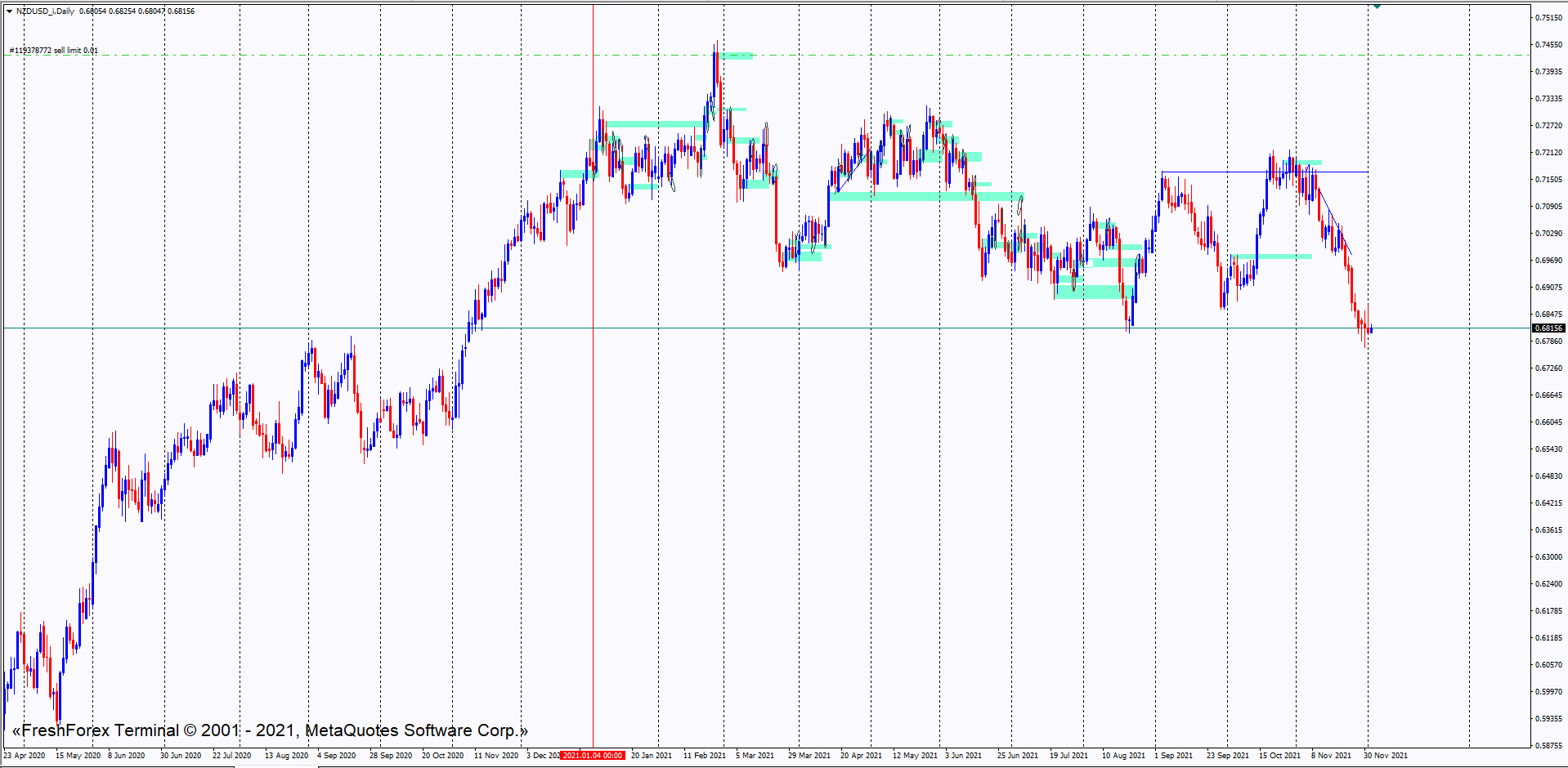Click the 23 Apr 2020 date label
This screenshot has width=1568, height=768.
click(25, 756)
